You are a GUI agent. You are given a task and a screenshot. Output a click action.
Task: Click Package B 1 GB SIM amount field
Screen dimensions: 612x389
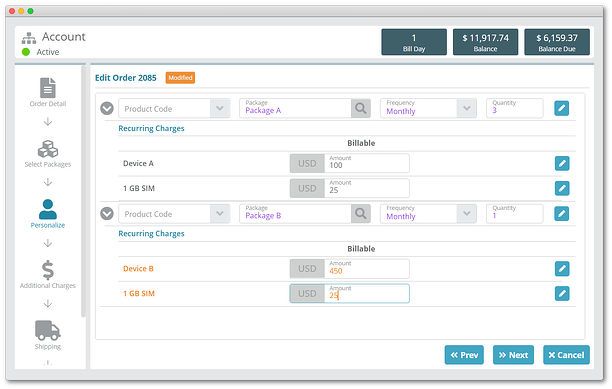367,294
